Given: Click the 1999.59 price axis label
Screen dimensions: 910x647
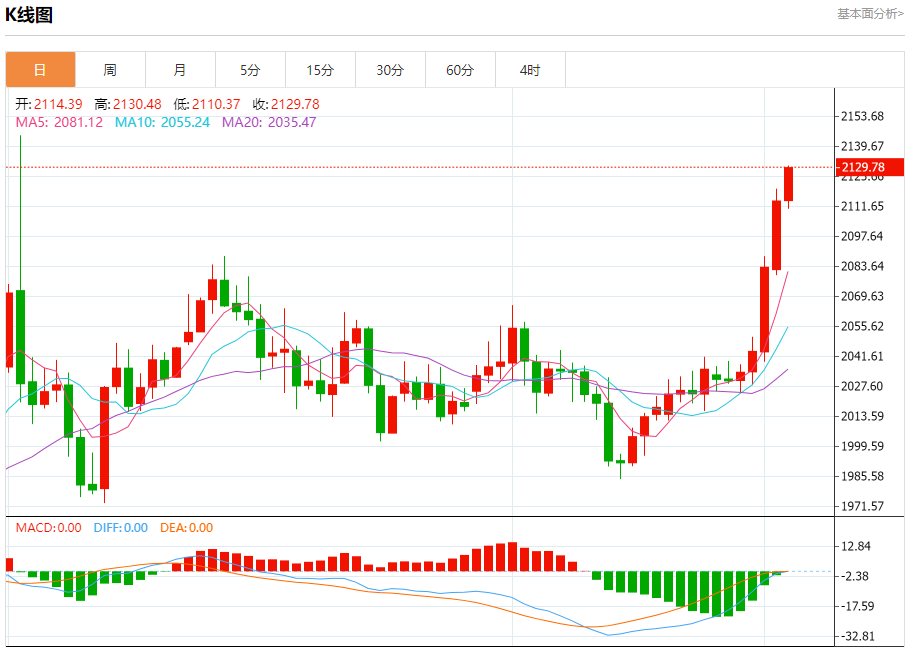Looking at the screenshot, I should click(862, 446).
